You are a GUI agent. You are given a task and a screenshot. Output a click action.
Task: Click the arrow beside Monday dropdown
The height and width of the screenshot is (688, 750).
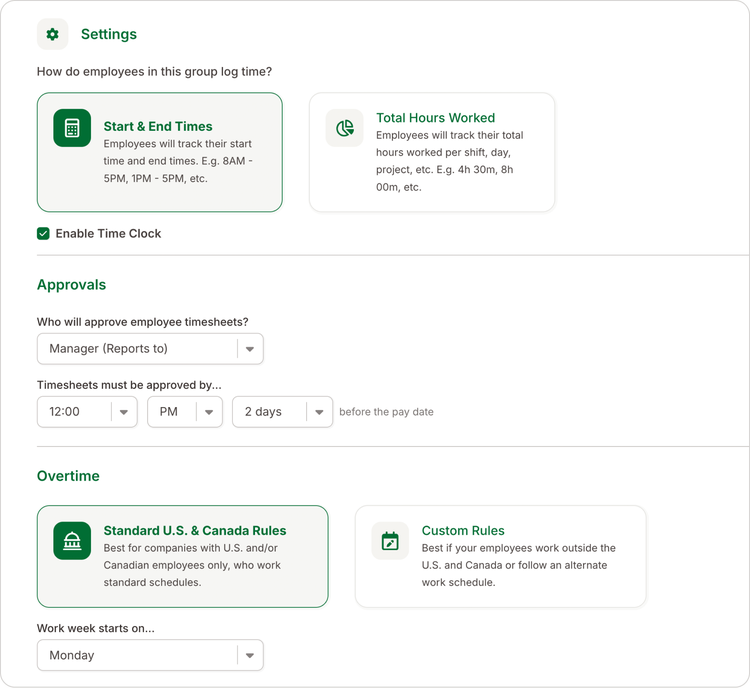(250, 655)
